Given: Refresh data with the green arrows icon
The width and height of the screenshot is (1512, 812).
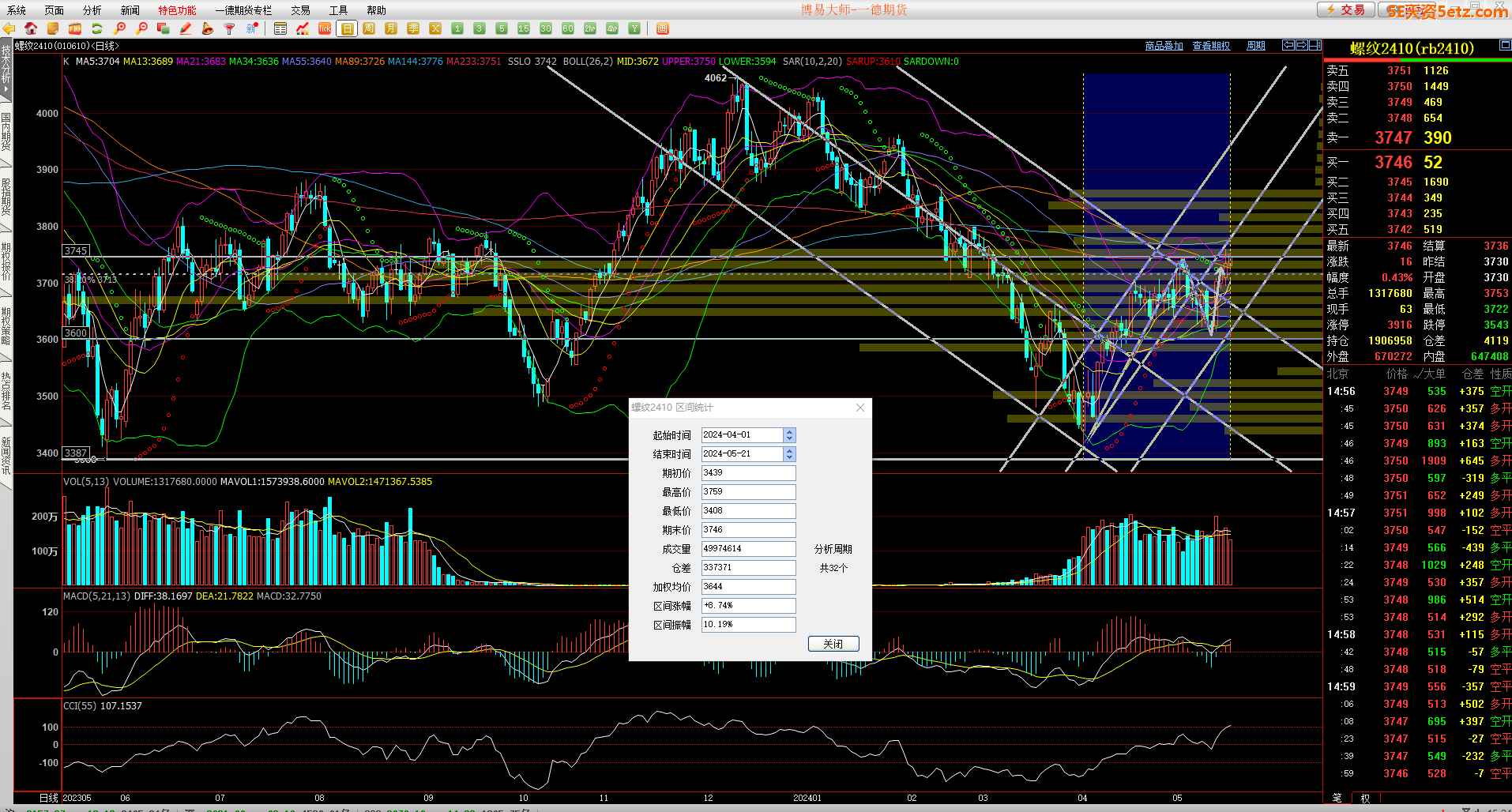Looking at the screenshot, I should (x=97, y=28).
